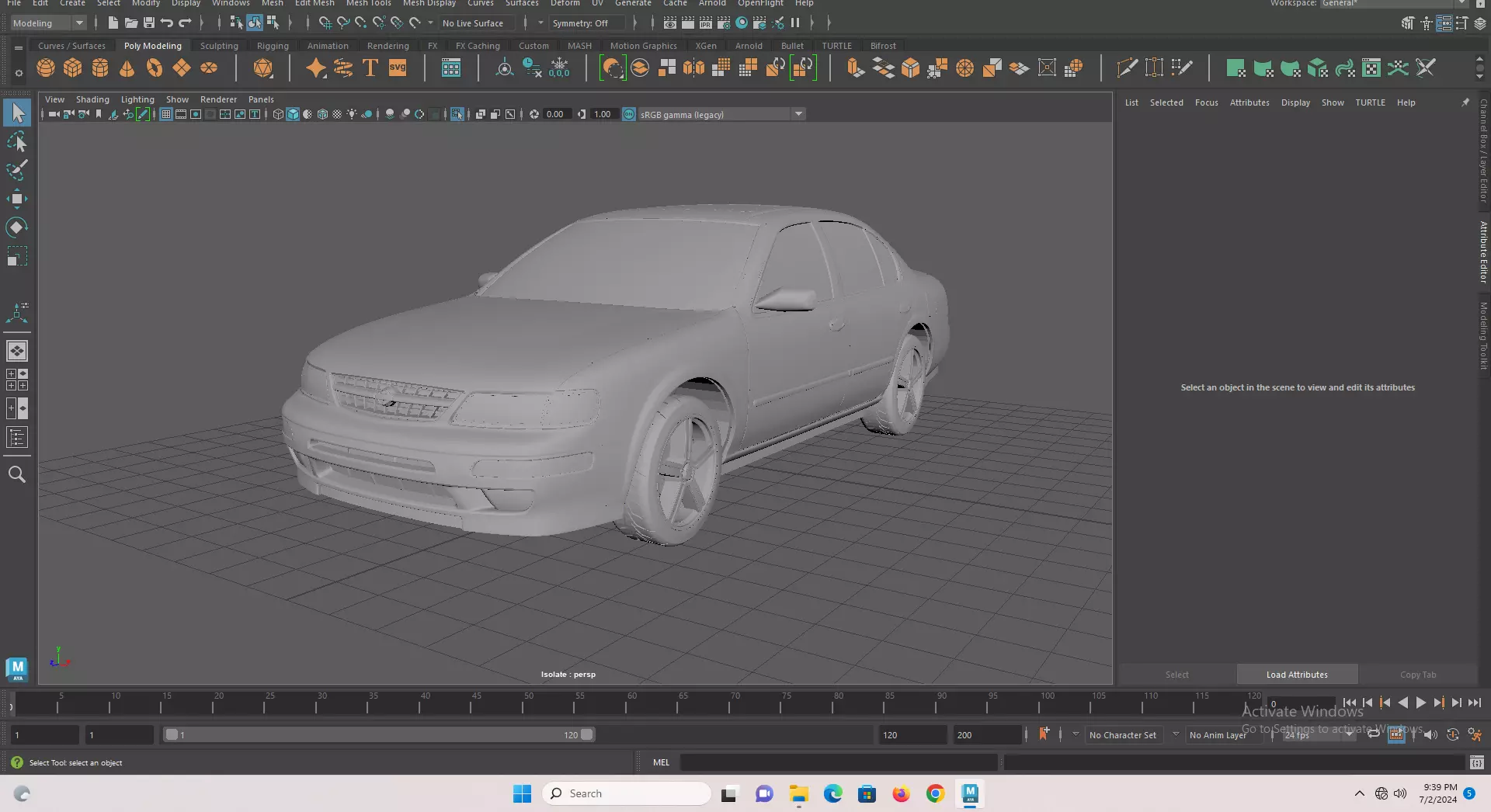Click the Center Pivot shelf icon
1491x812 pixels.
tap(505, 68)
